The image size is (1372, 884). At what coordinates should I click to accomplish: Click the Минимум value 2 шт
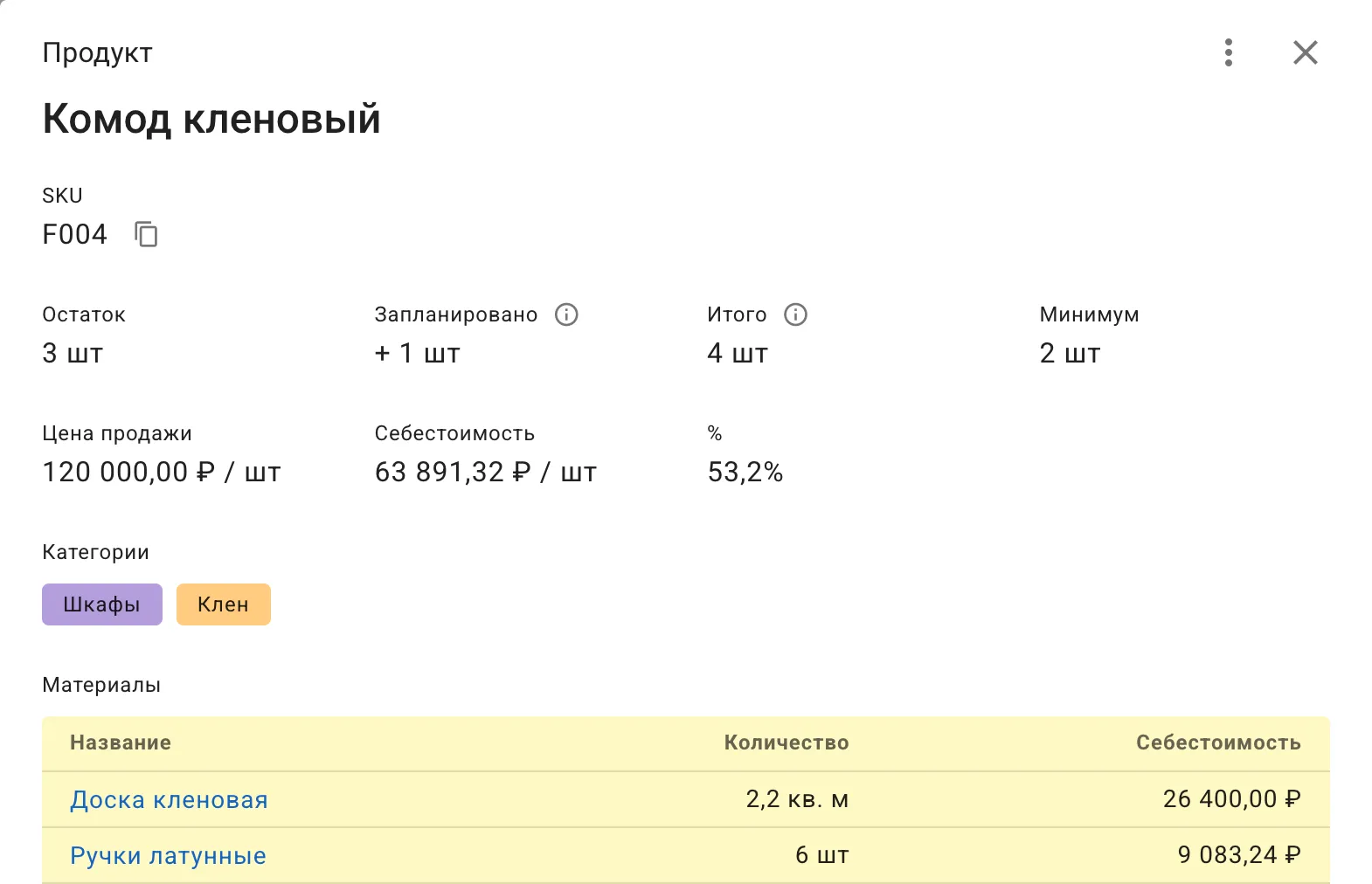[1070, 353]
